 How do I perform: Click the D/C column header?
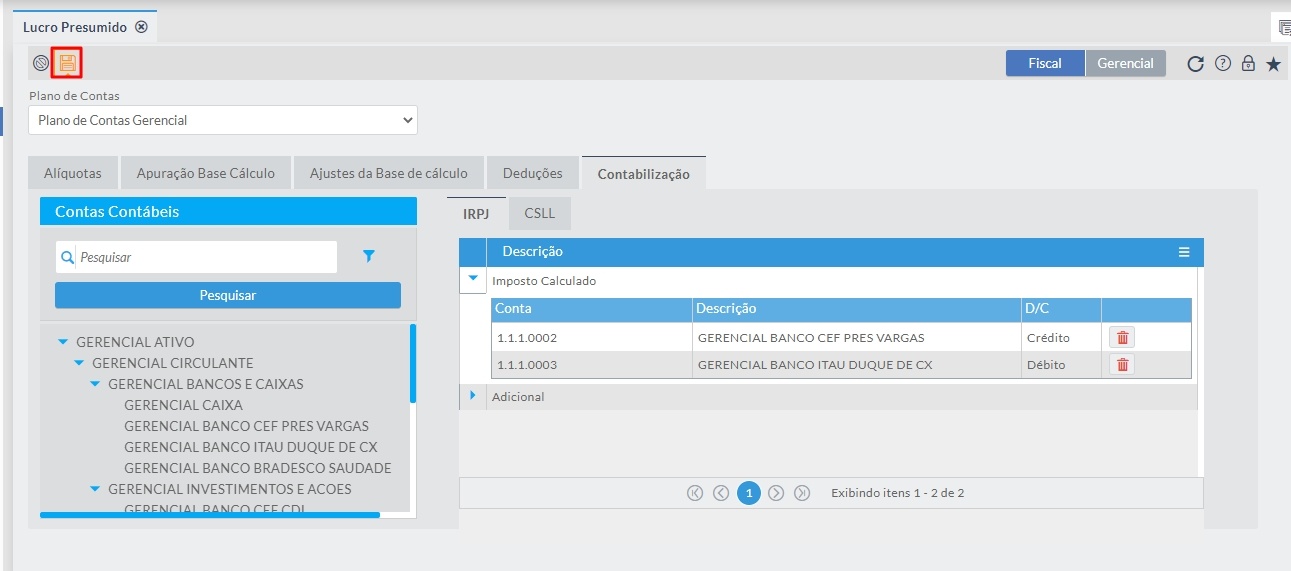pos(1061,308)
